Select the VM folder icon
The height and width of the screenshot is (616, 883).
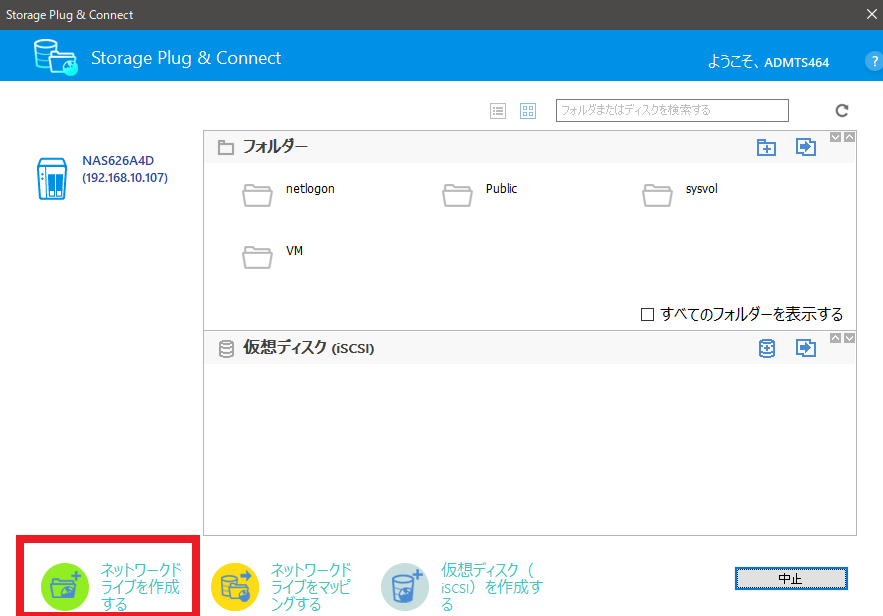tap(257, 257)
